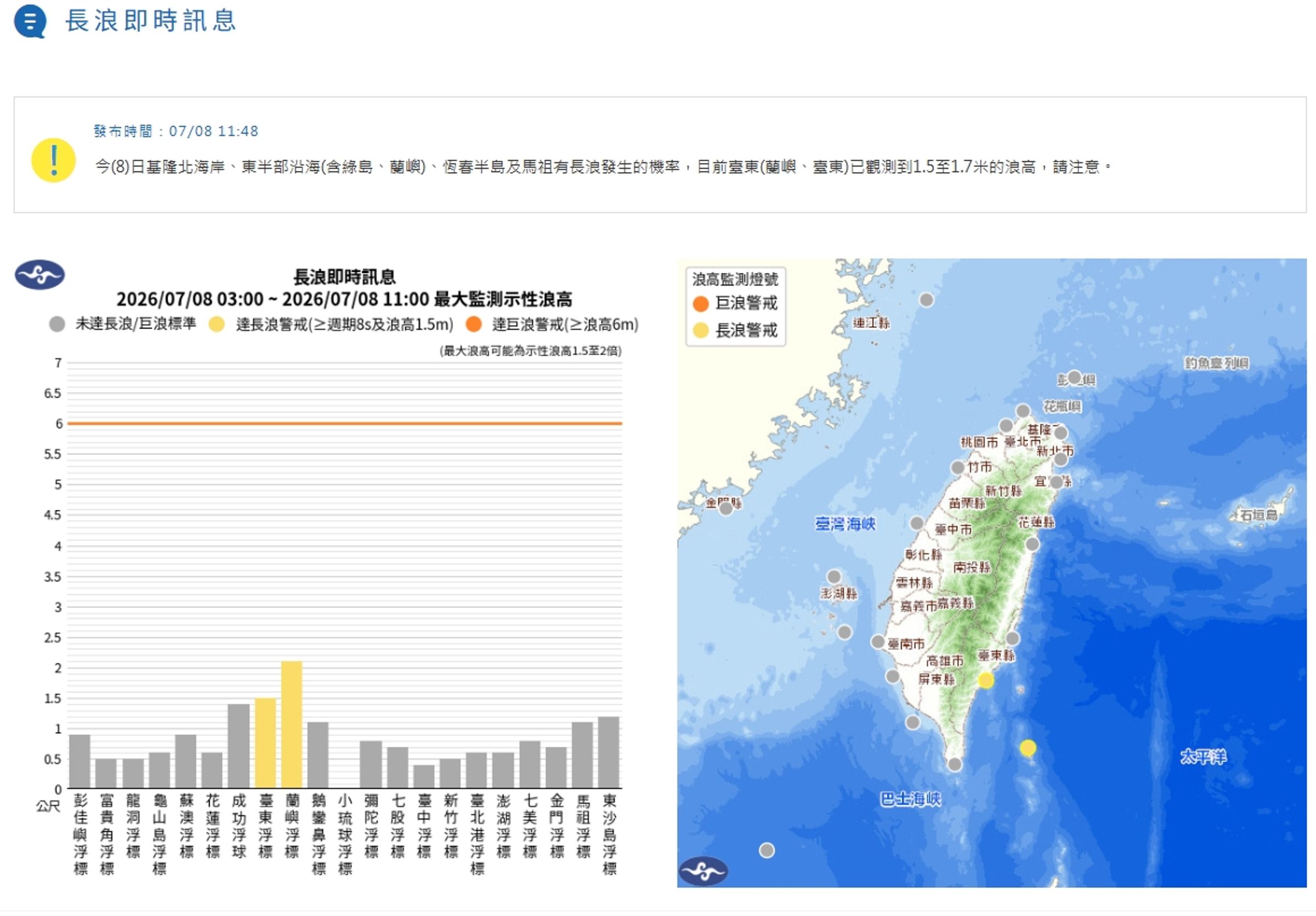
Task: Click the gray 馬祖浮標 bar
Action: coord(582,755)
